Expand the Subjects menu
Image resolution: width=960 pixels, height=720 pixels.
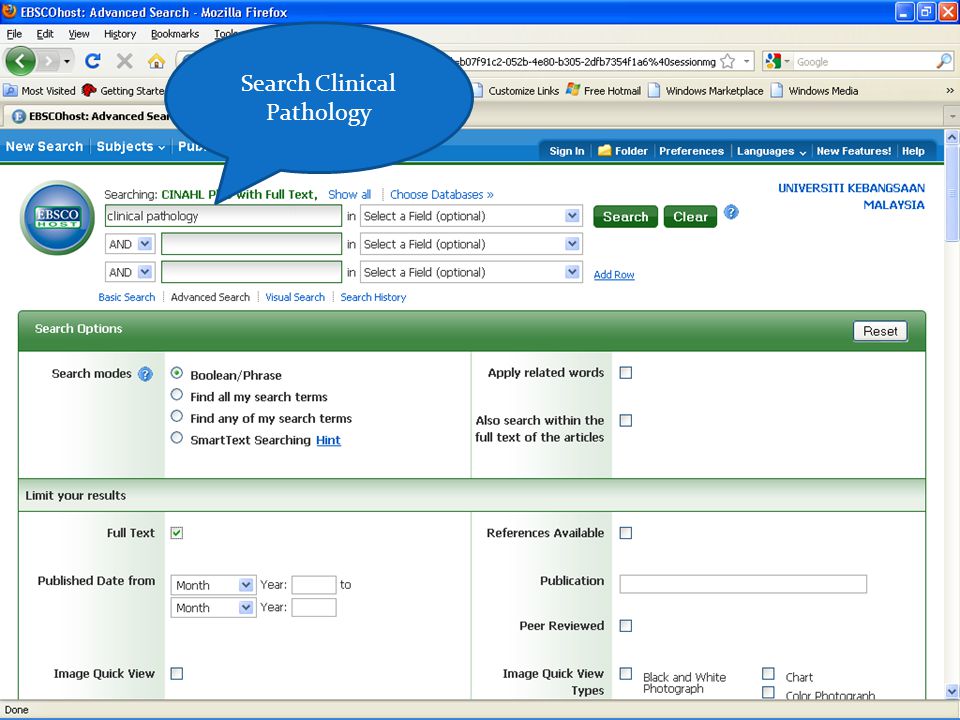[x=131, y=146]
